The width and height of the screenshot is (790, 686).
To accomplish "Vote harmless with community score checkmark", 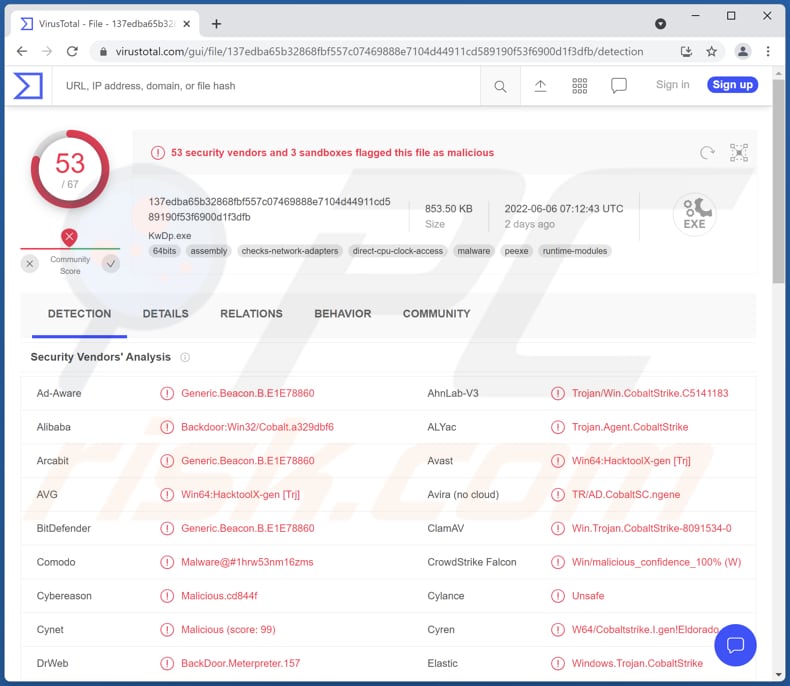I will click(x=111, y=264).
